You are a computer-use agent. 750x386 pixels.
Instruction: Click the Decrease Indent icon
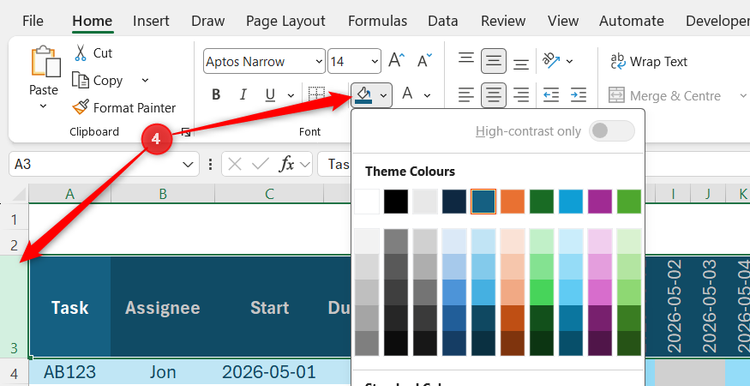[551, 95]
